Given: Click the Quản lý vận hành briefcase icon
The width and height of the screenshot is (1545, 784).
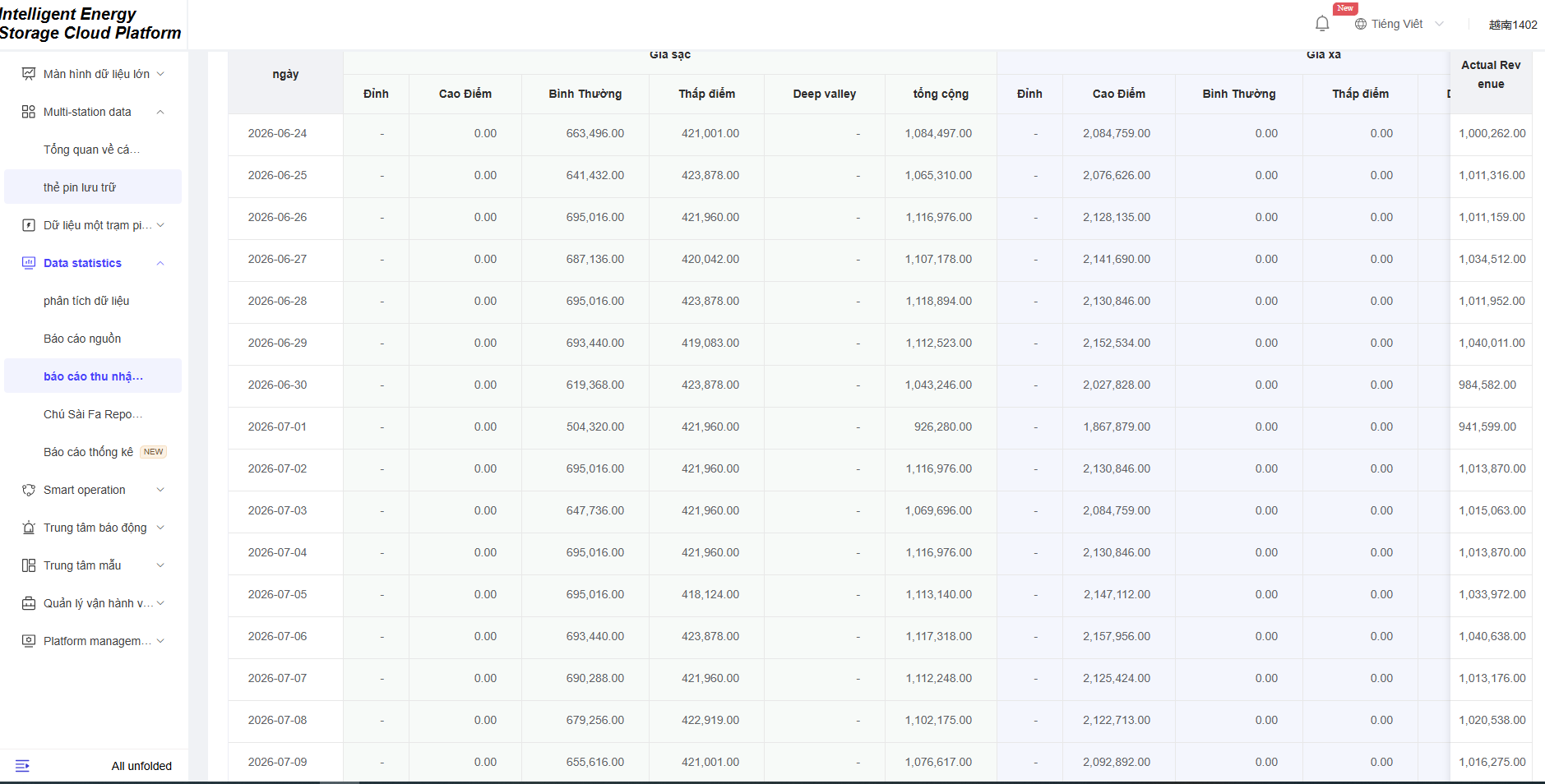Looking at the screenshot, I should [29, 603].
